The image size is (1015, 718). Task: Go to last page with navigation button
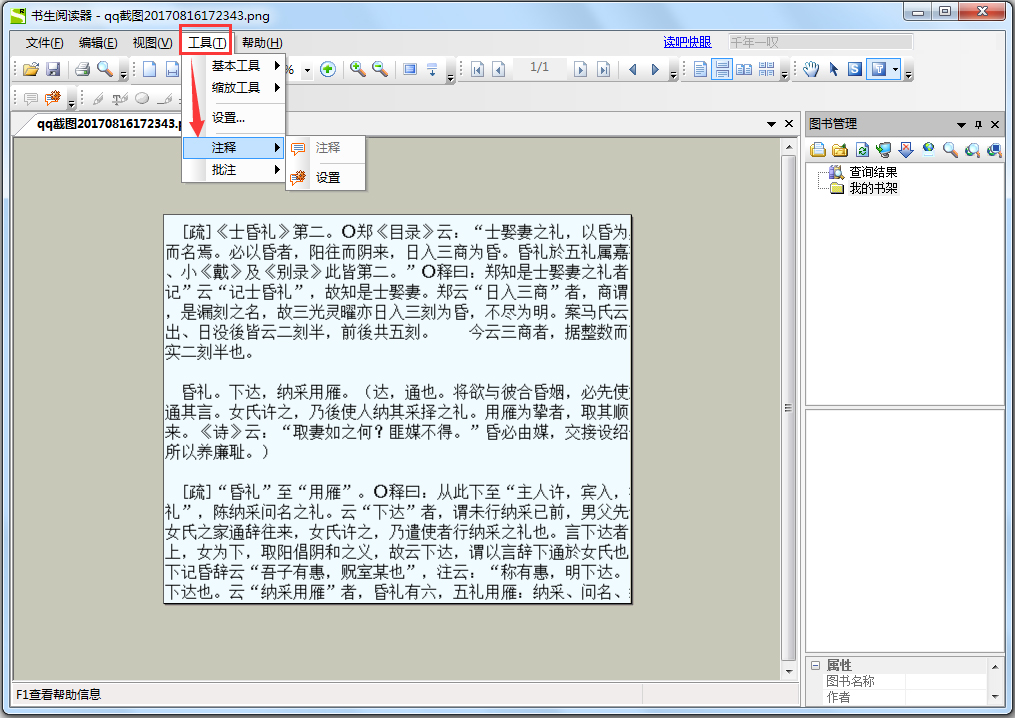[604, 69]
